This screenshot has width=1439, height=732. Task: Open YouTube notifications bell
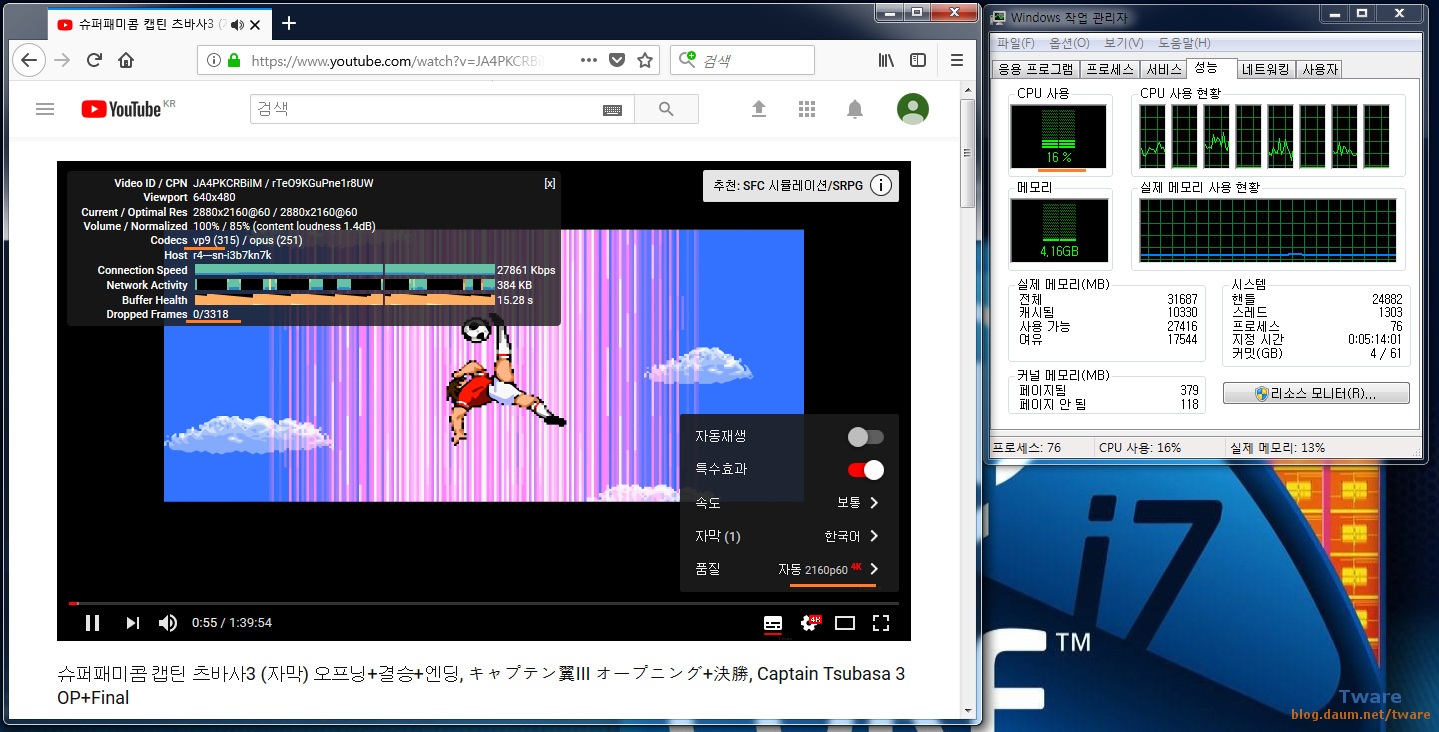855,109
